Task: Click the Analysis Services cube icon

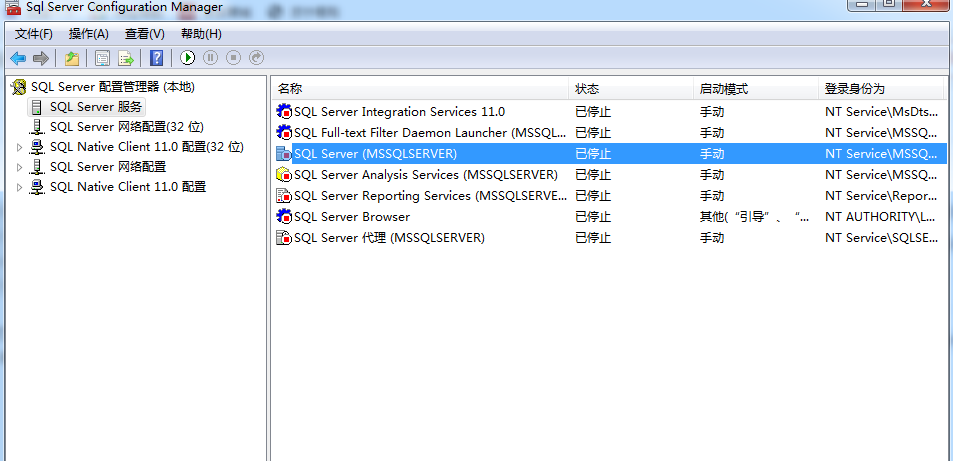Action: point(284,175)
